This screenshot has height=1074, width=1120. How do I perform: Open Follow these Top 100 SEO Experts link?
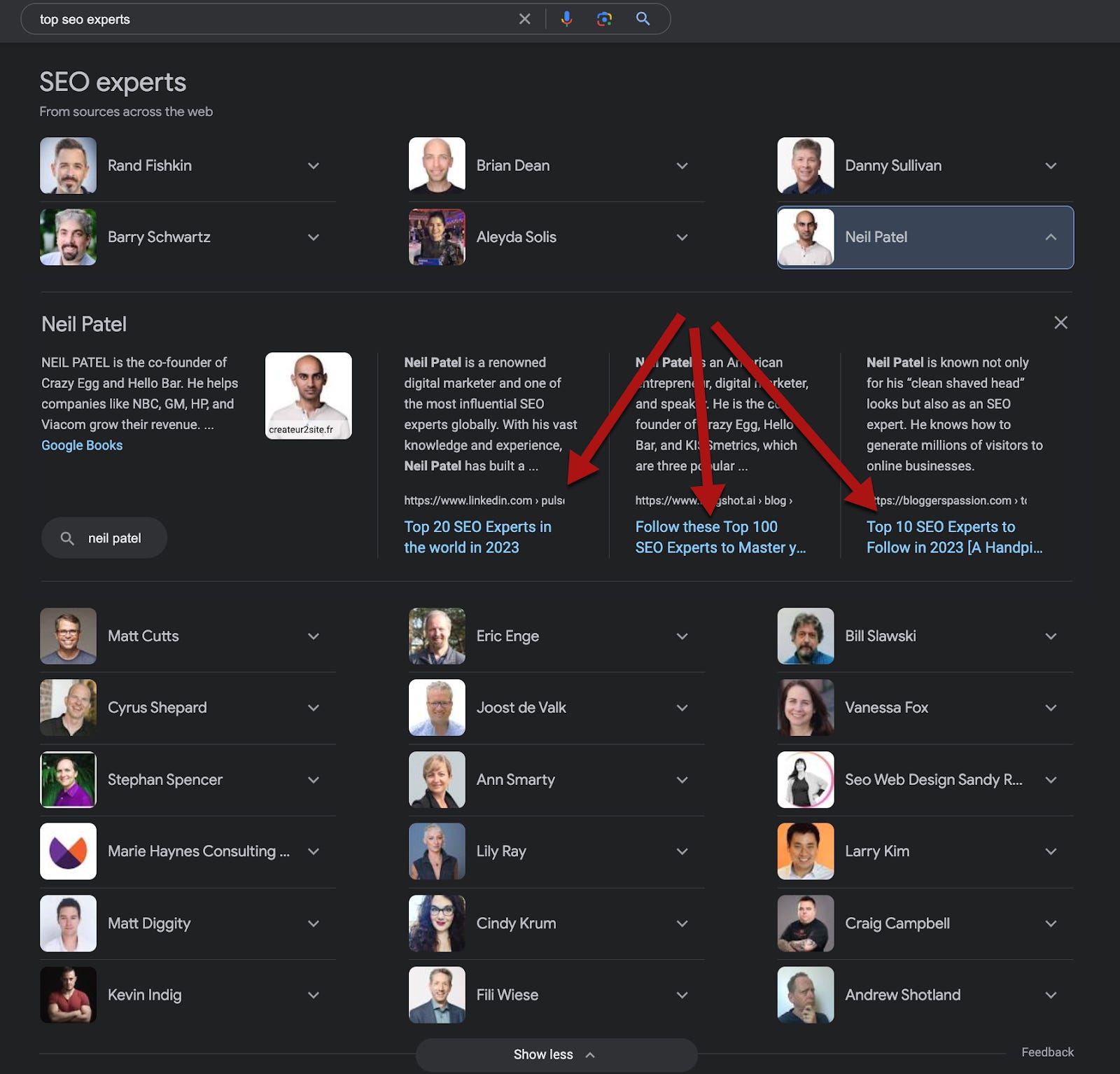(720, 537)
